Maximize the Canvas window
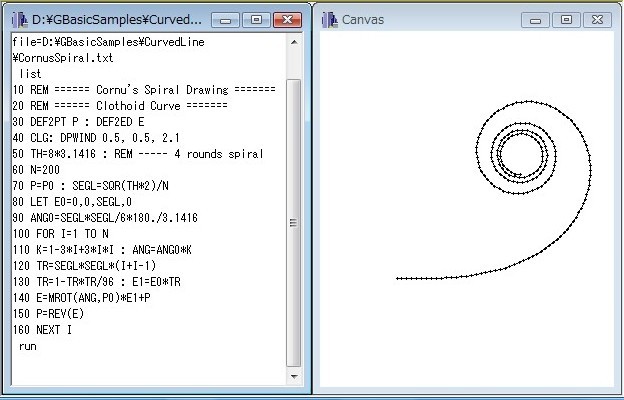Image resolution: width=624 pixels, height=400 pixels. [x=566, y=20]
